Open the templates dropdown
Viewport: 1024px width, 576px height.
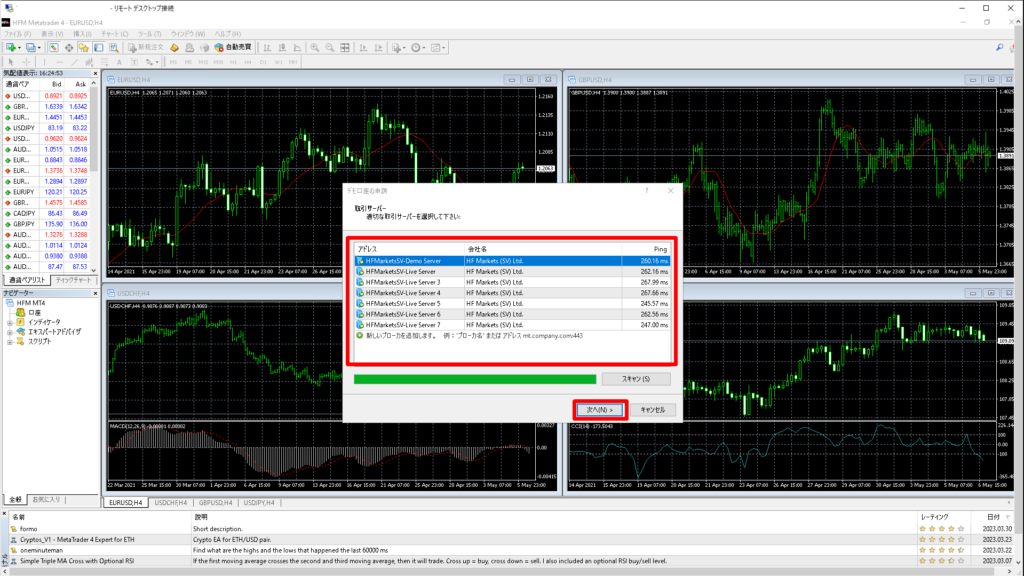tap(438, 48)
